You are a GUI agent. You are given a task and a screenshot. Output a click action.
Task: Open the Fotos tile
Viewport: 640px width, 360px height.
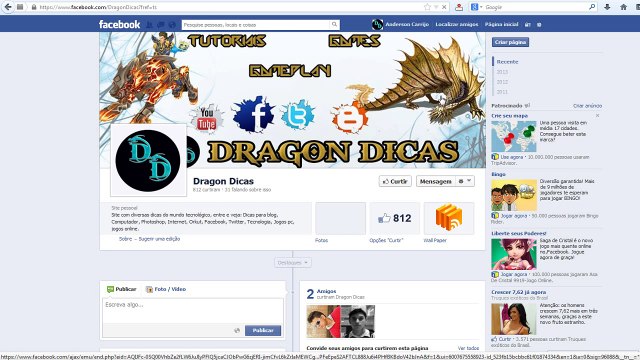(340, 218)
